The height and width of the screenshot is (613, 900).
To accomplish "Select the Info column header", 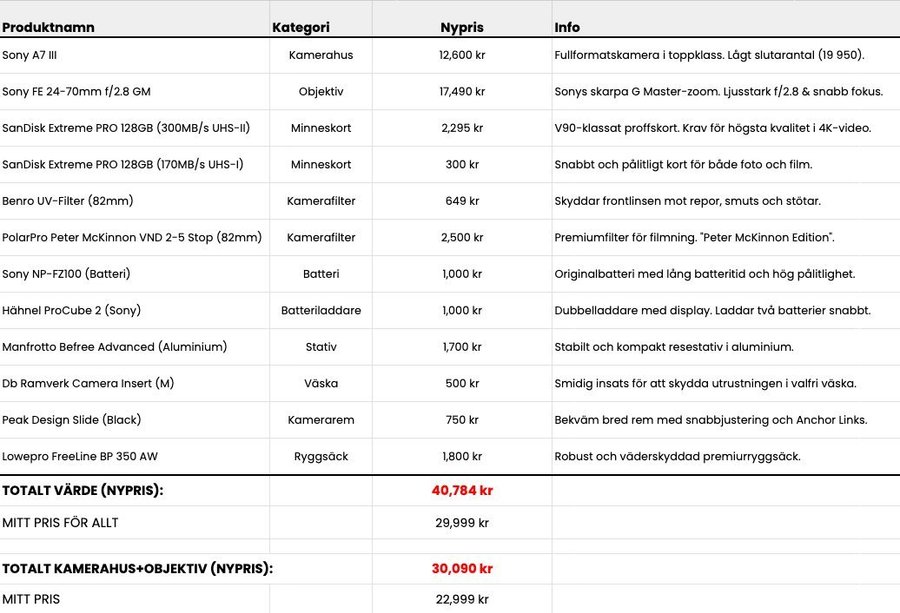I will click(x=567, y=27).
